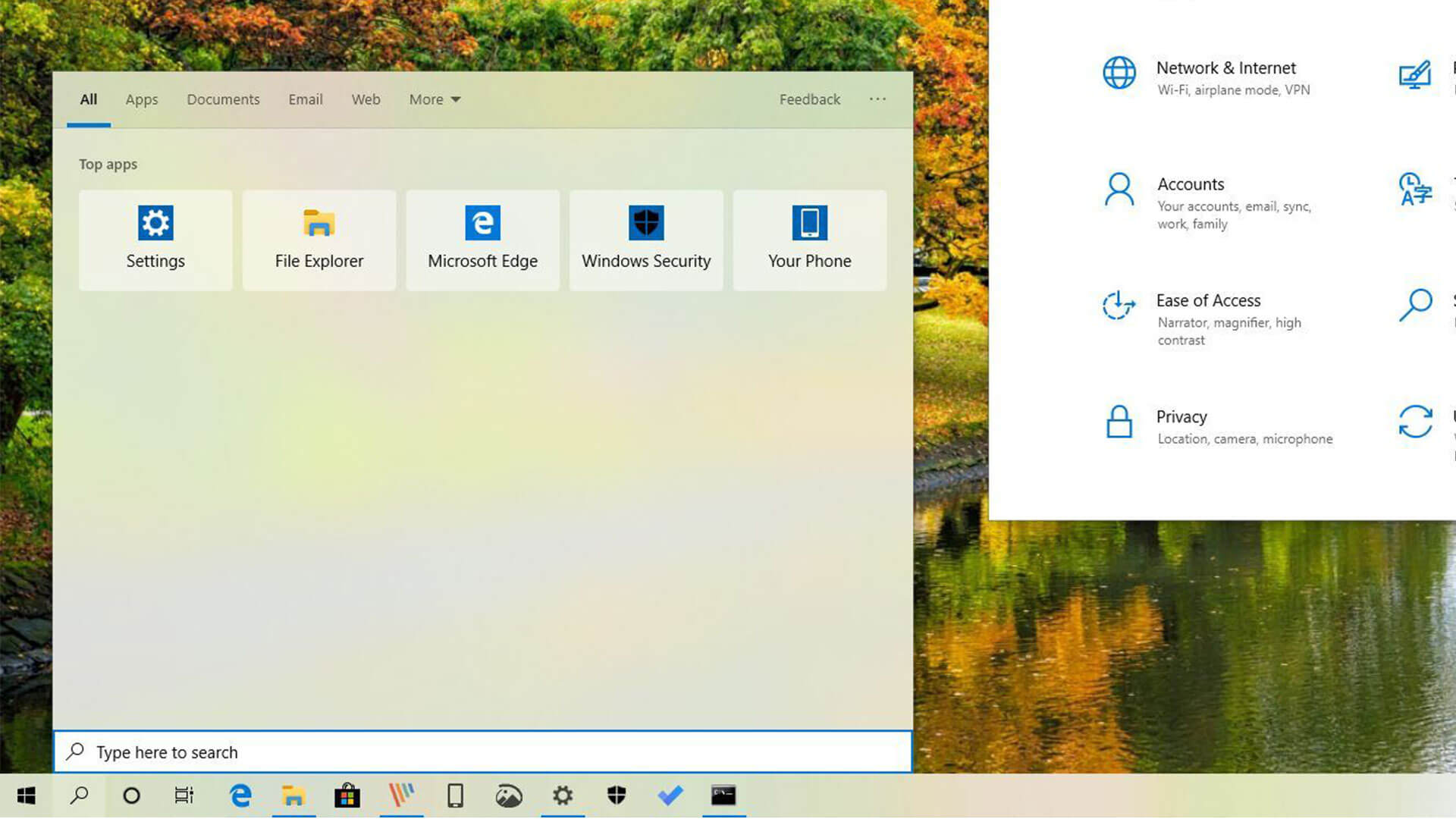Open File Explorer from the taskbar

(x=293, y=795)
